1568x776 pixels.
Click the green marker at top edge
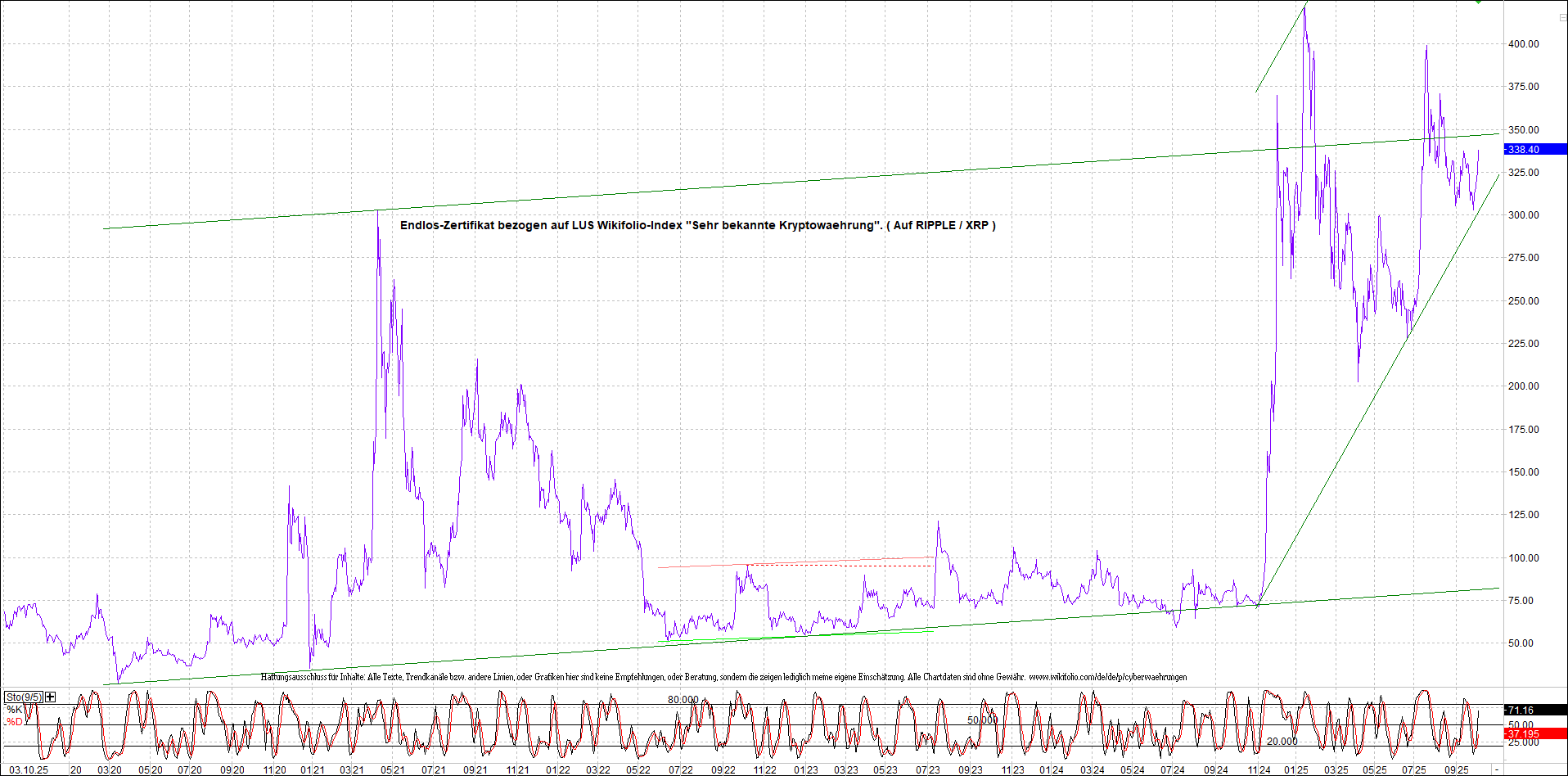coord(1478,2)
